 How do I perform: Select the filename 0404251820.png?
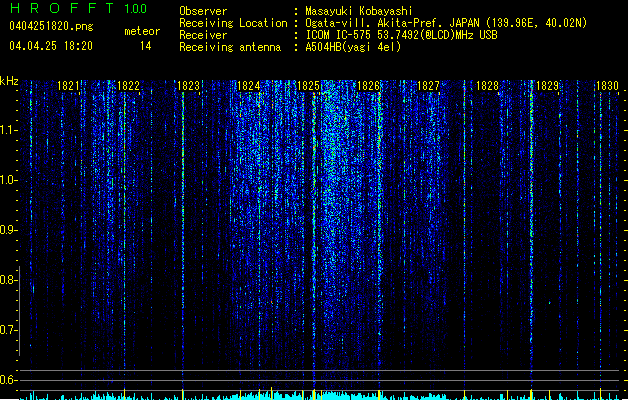click(51, 26)
